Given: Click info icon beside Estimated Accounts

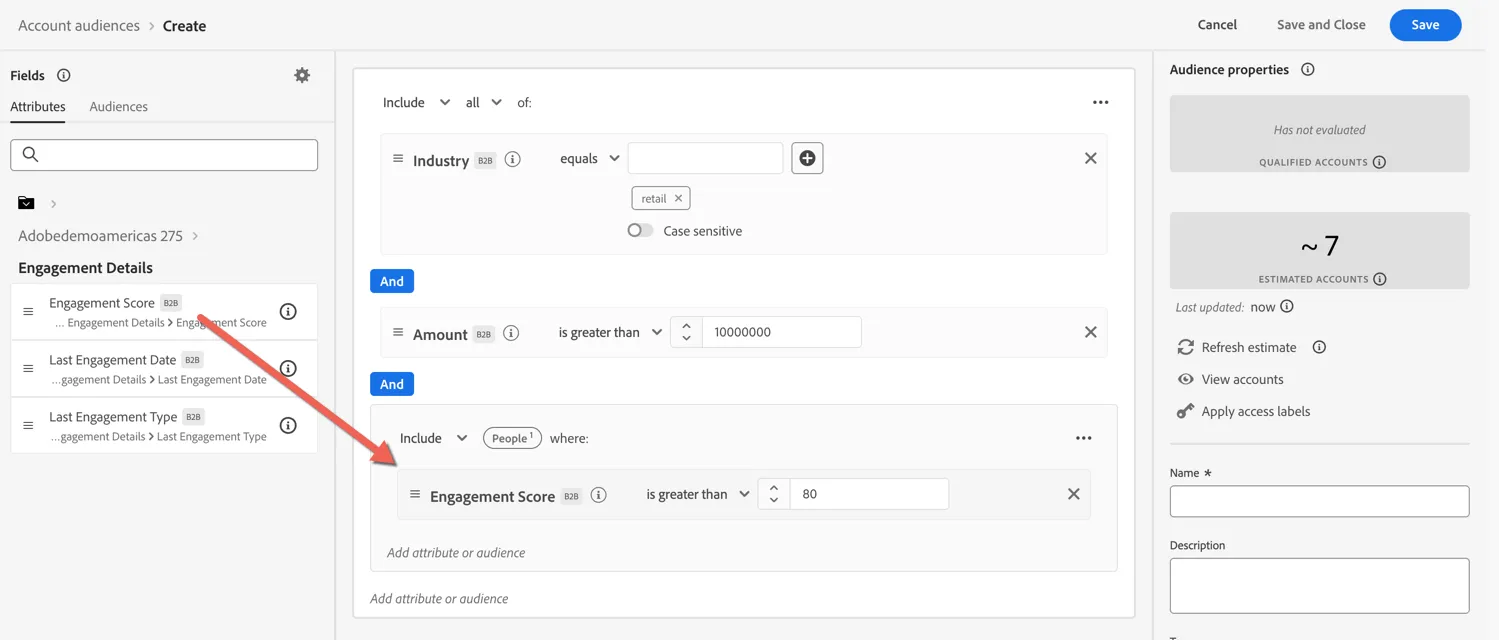Looking at the screenshot, I should (1380, 279).
